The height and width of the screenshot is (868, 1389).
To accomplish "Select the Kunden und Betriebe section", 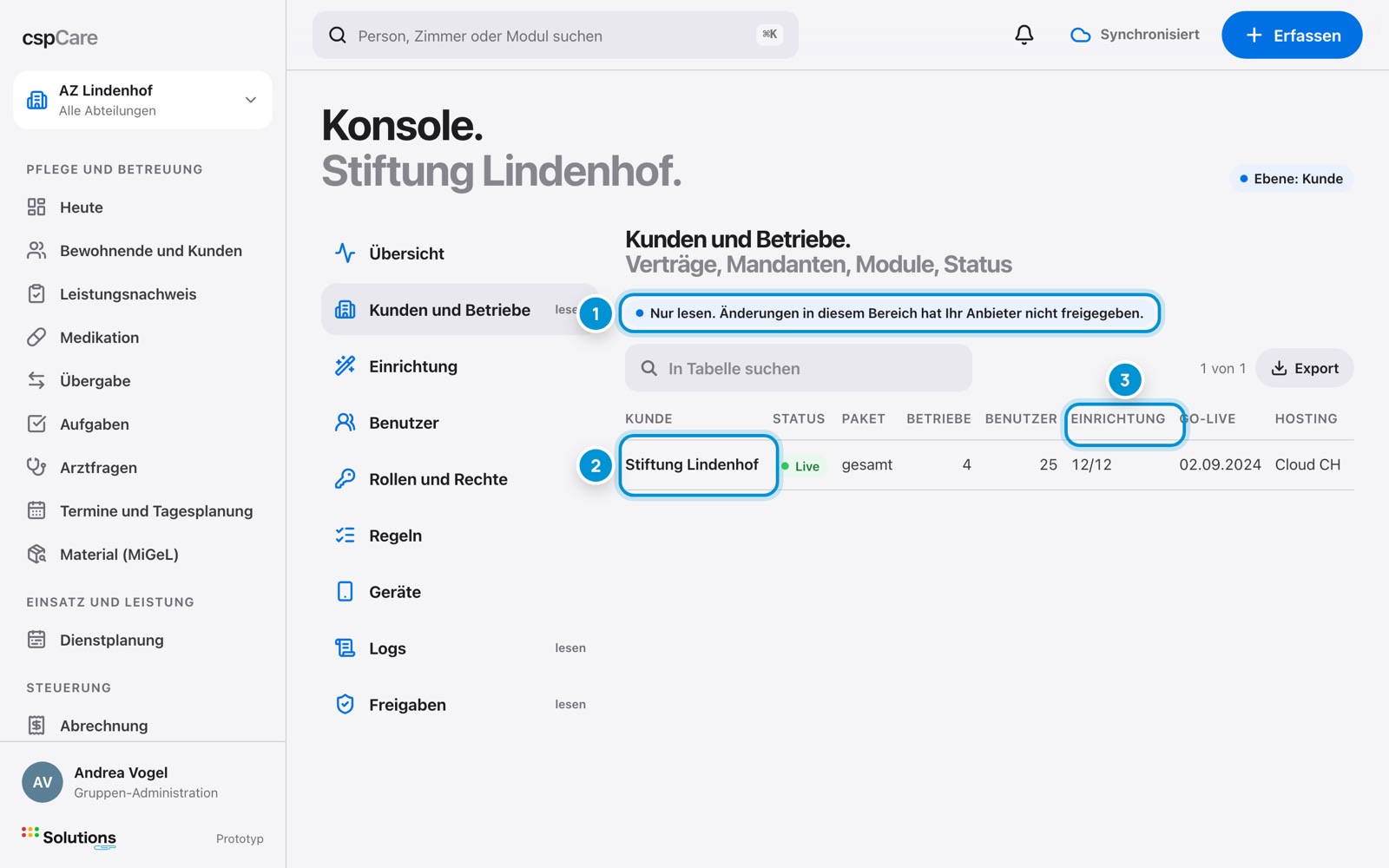I will [x=458, y=310].
